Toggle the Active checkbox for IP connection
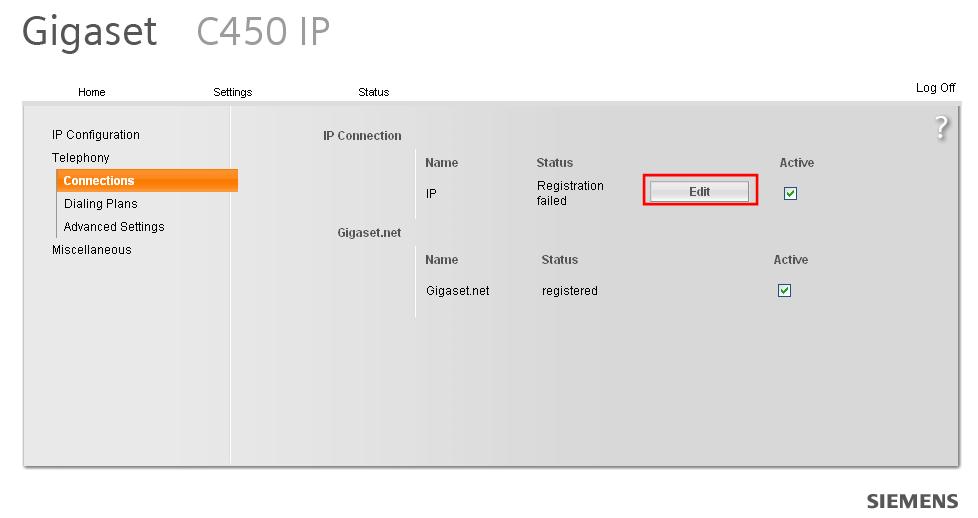Image resolution: width=978 pixels, height=518 pixels. [790, 194]
